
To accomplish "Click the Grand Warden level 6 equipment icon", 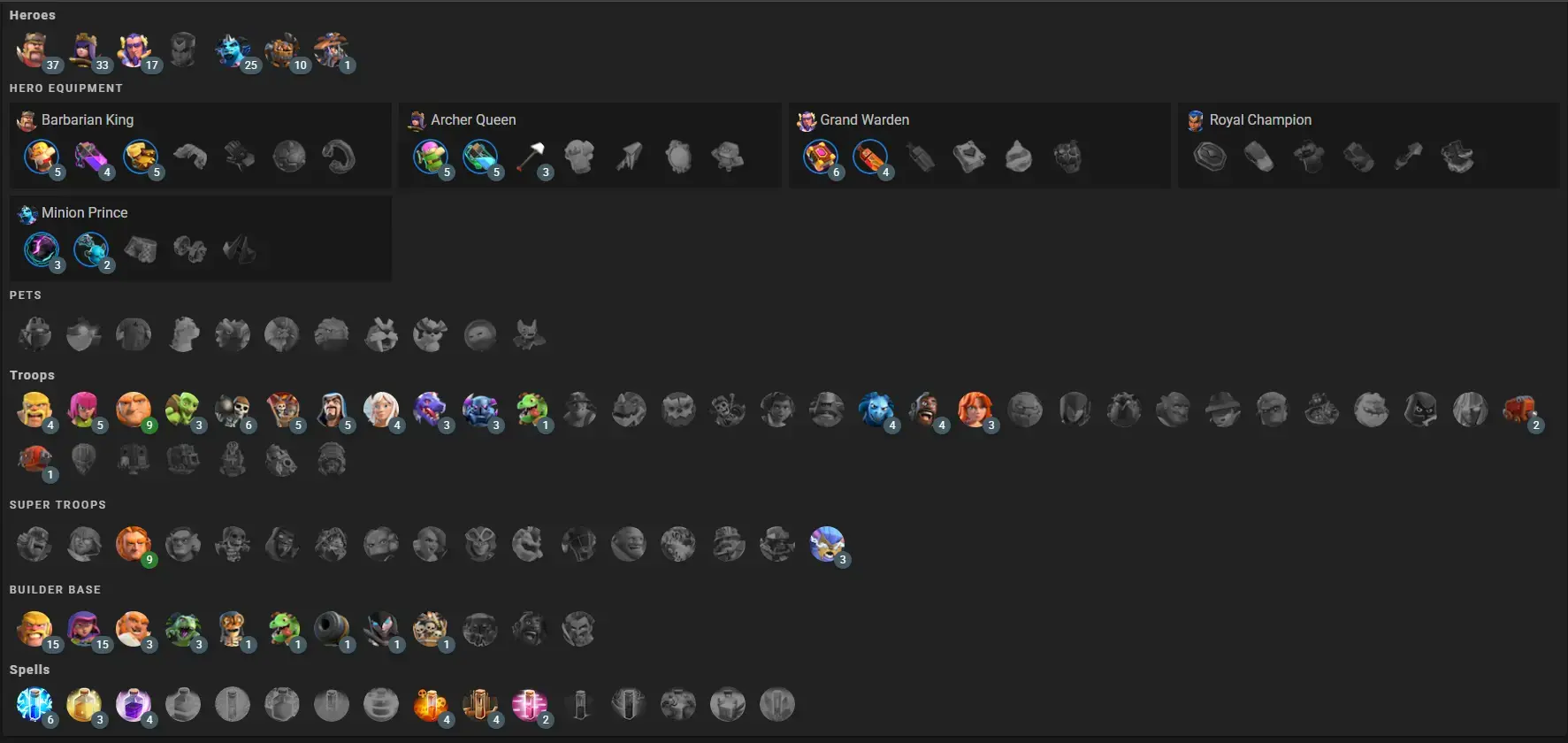I will point(821,157).
